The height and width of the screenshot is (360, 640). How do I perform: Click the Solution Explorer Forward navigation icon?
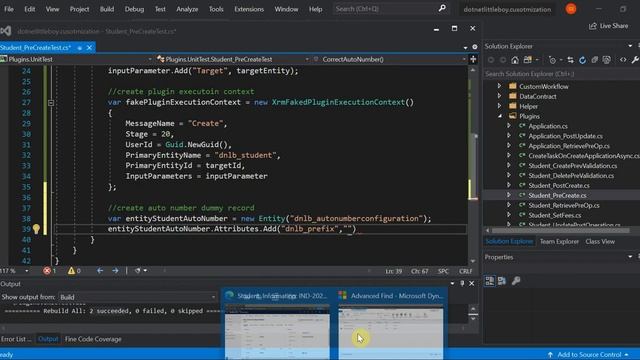pos(503,60)
